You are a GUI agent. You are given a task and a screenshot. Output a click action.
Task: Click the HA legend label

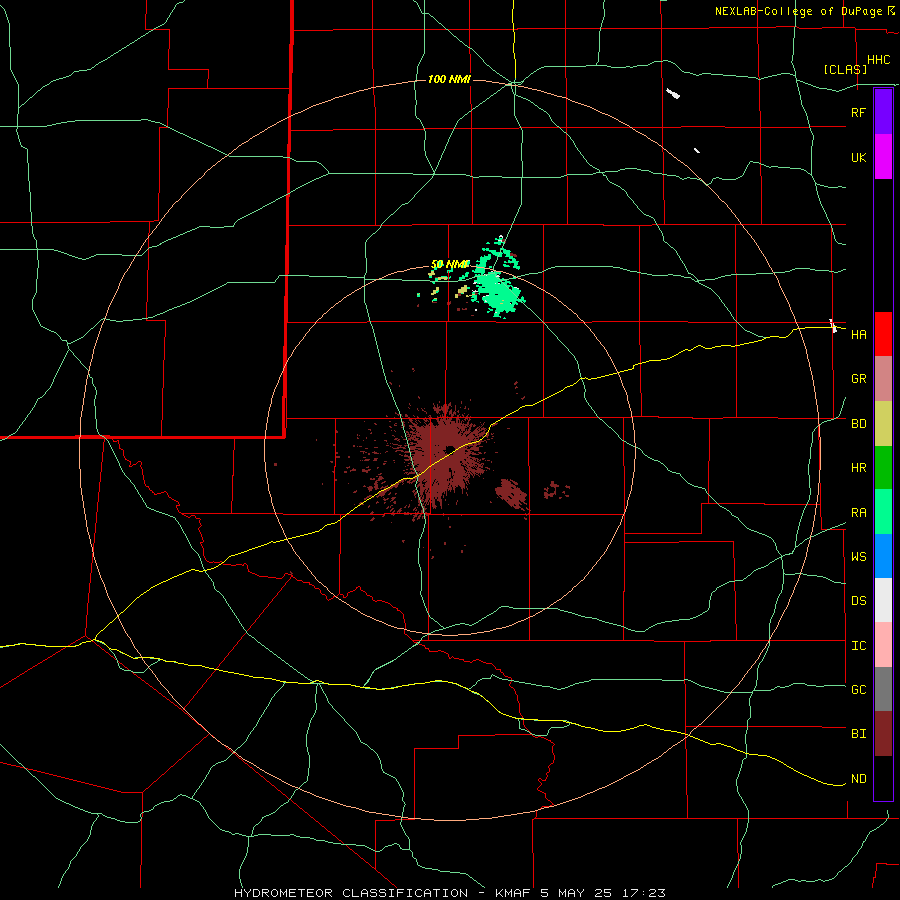[858, 334]
